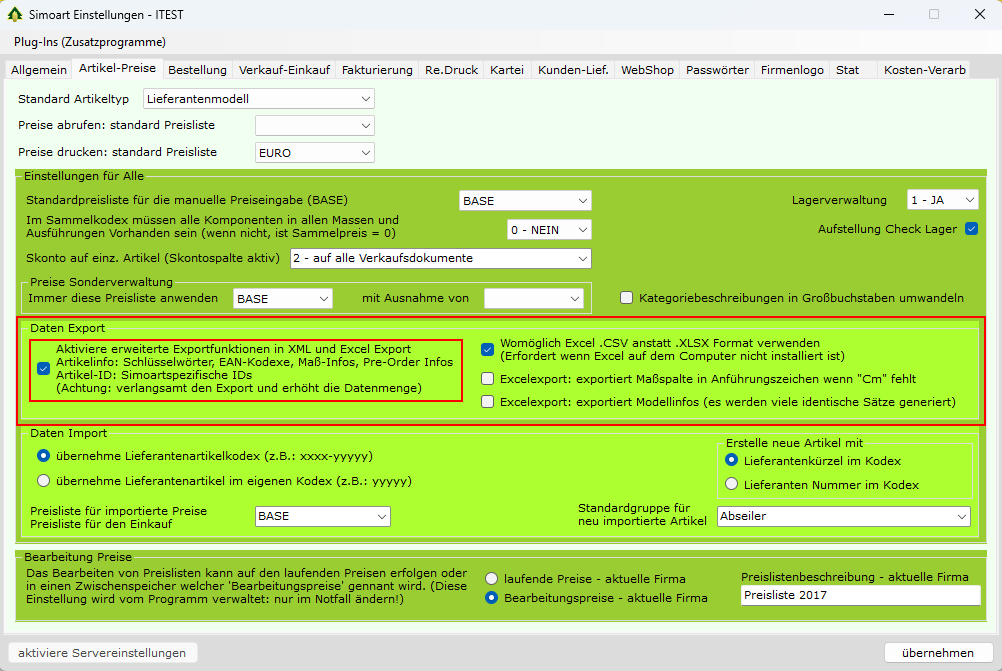Open the Skonto auf einz. Artikel dropdown
1002x671 pixels.
pyautogui.click(x=440, y=258)
